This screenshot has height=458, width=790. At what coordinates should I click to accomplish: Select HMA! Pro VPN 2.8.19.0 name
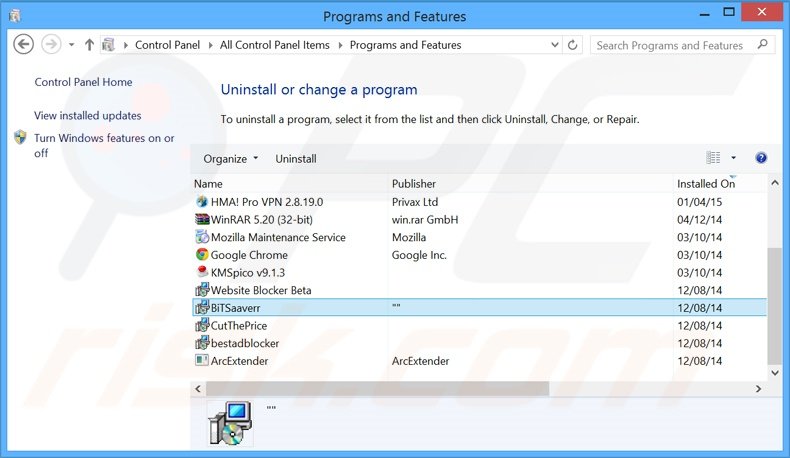click(267, 202)
